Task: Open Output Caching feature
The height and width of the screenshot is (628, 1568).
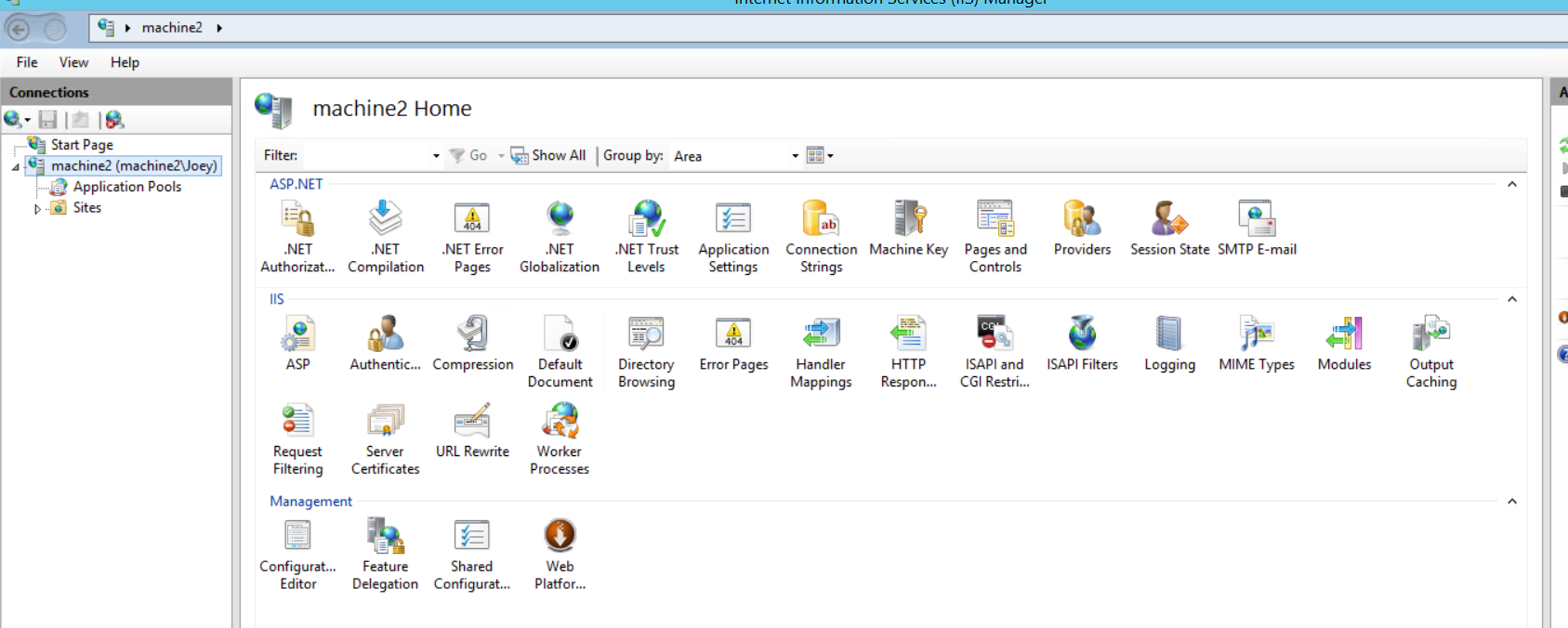Action: click(1431, 352)
